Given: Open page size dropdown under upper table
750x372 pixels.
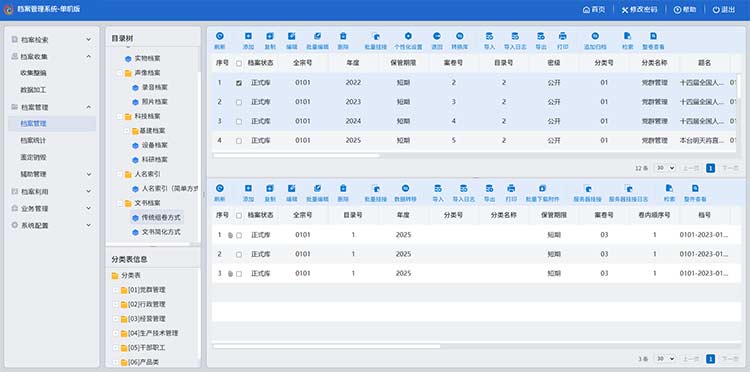Looking at the screenshot, I should point(665,168).
